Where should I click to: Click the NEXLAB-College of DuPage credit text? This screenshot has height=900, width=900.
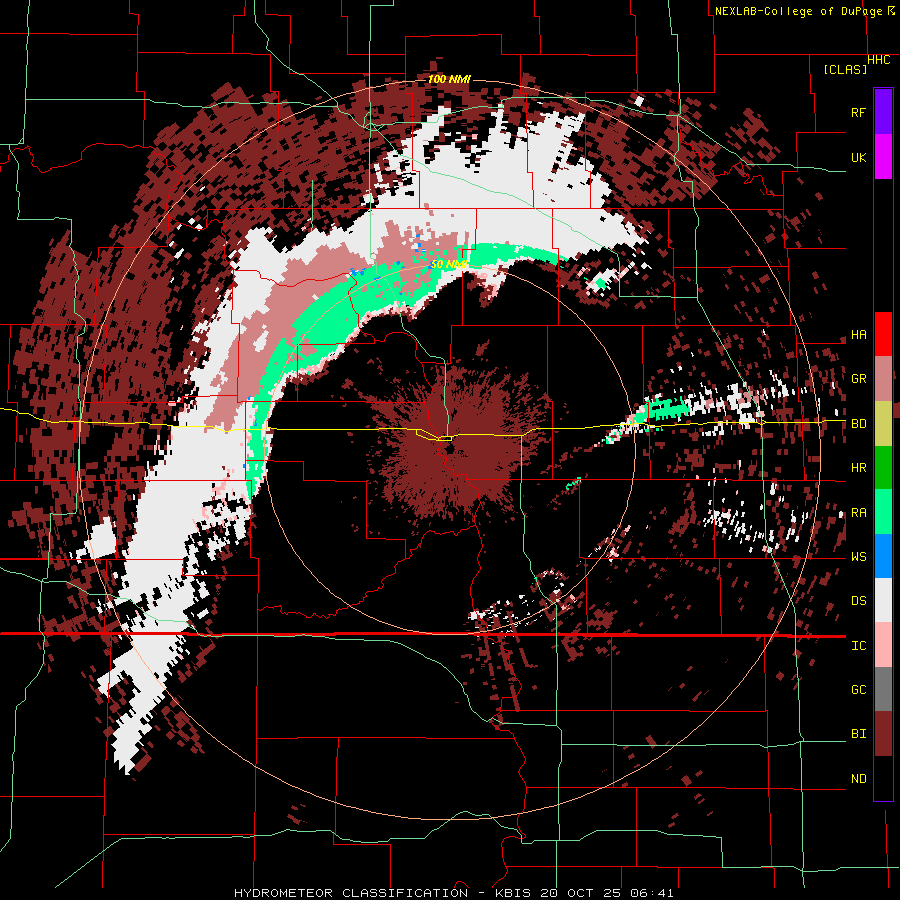pyautogui.click(x=799, y=11)
